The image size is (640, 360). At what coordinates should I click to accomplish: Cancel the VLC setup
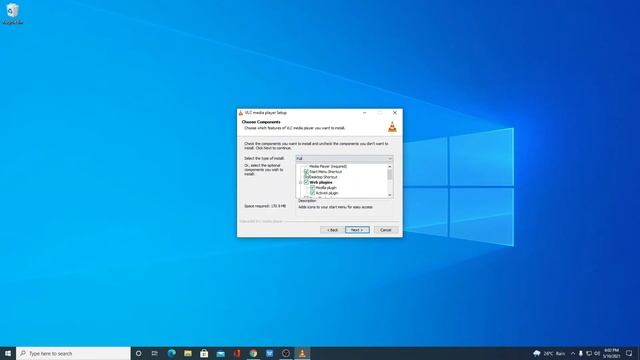tap(386, 230)
